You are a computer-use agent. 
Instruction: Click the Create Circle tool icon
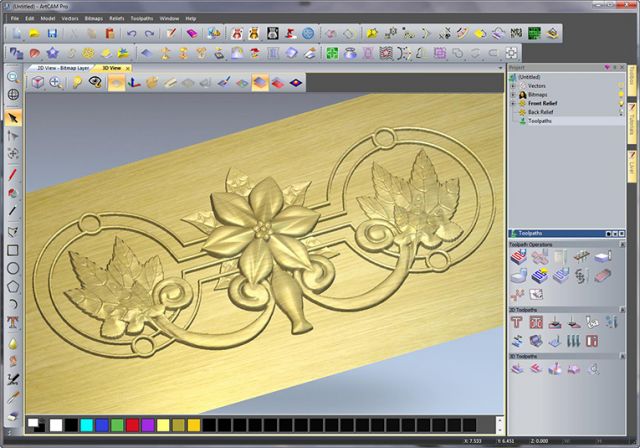13,268
